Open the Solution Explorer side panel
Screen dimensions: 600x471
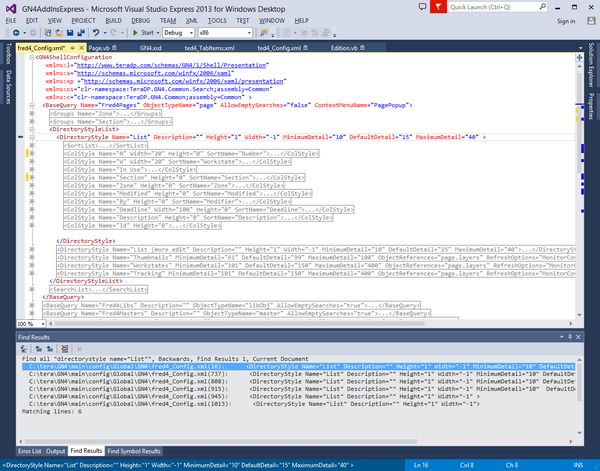pyautogui.click(x=591, y=65)
